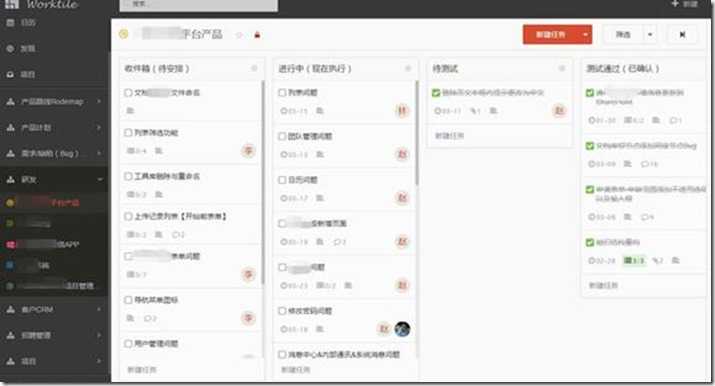Check the 修改密码问题 task checkbox
Screen dimensions: 715x386
coord(282,311)
